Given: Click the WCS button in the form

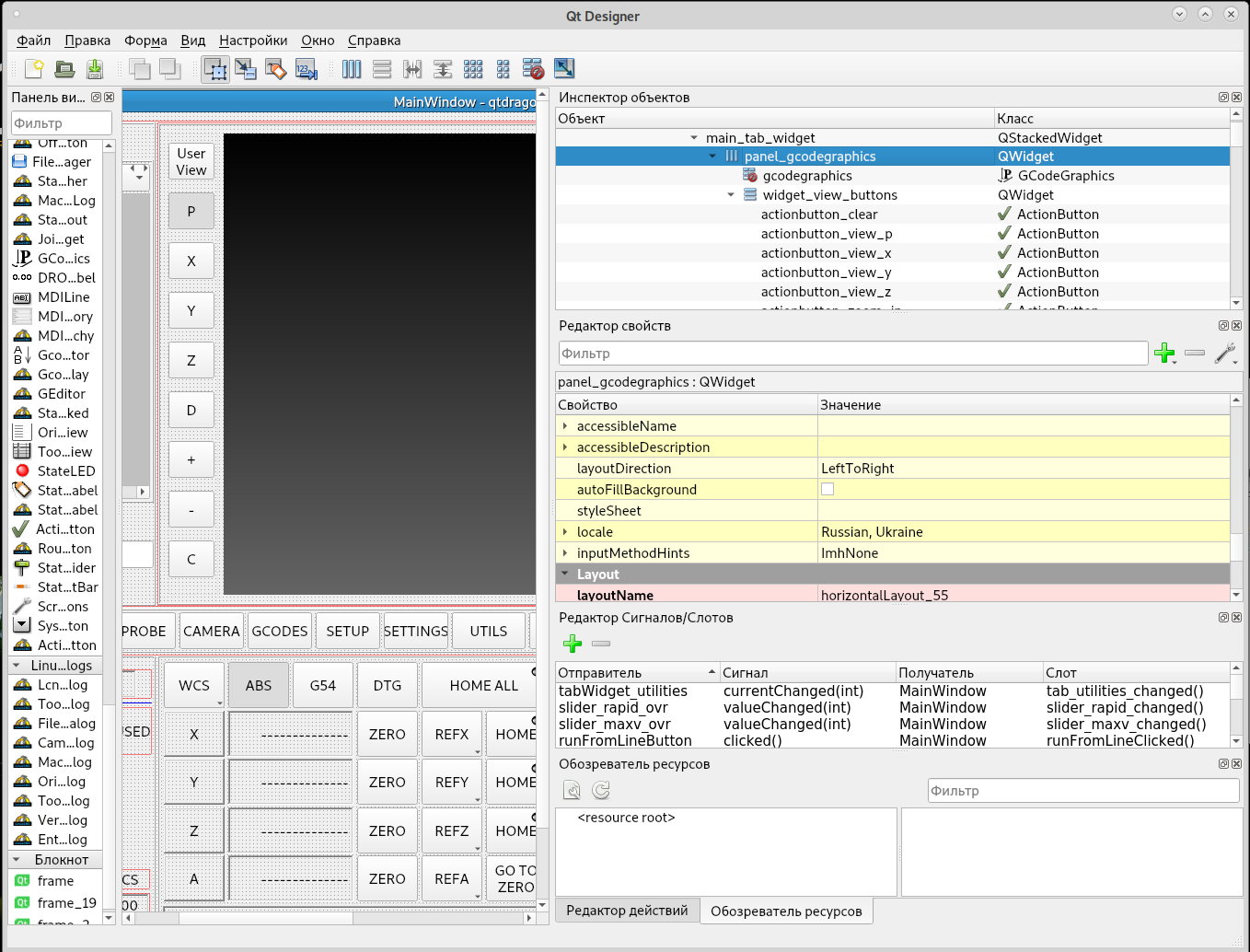Looking at the screenshot, I should tap(194, 685).
